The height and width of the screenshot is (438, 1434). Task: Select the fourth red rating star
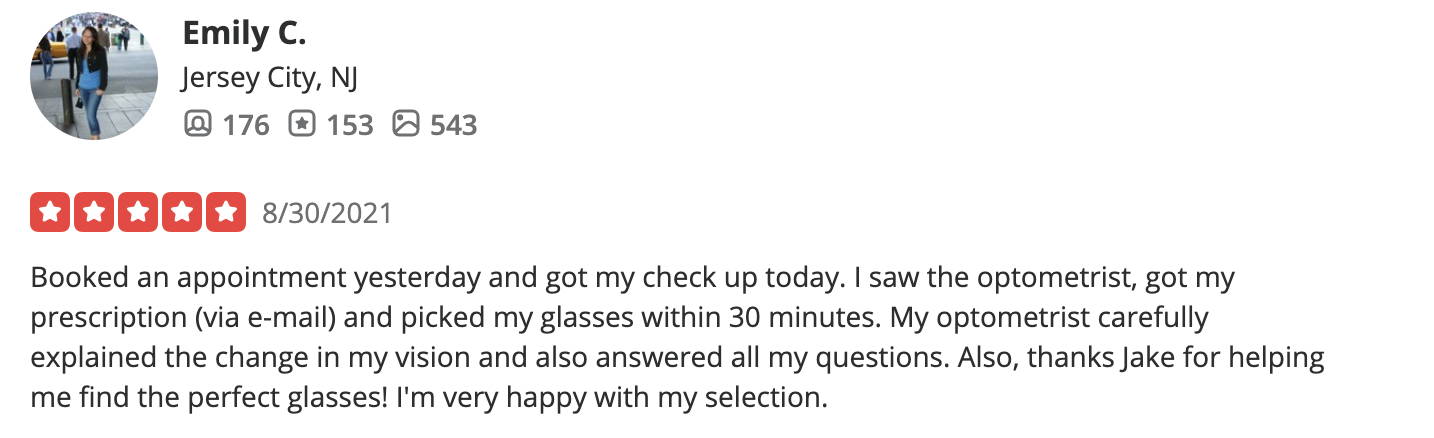[x=181, y=212]
